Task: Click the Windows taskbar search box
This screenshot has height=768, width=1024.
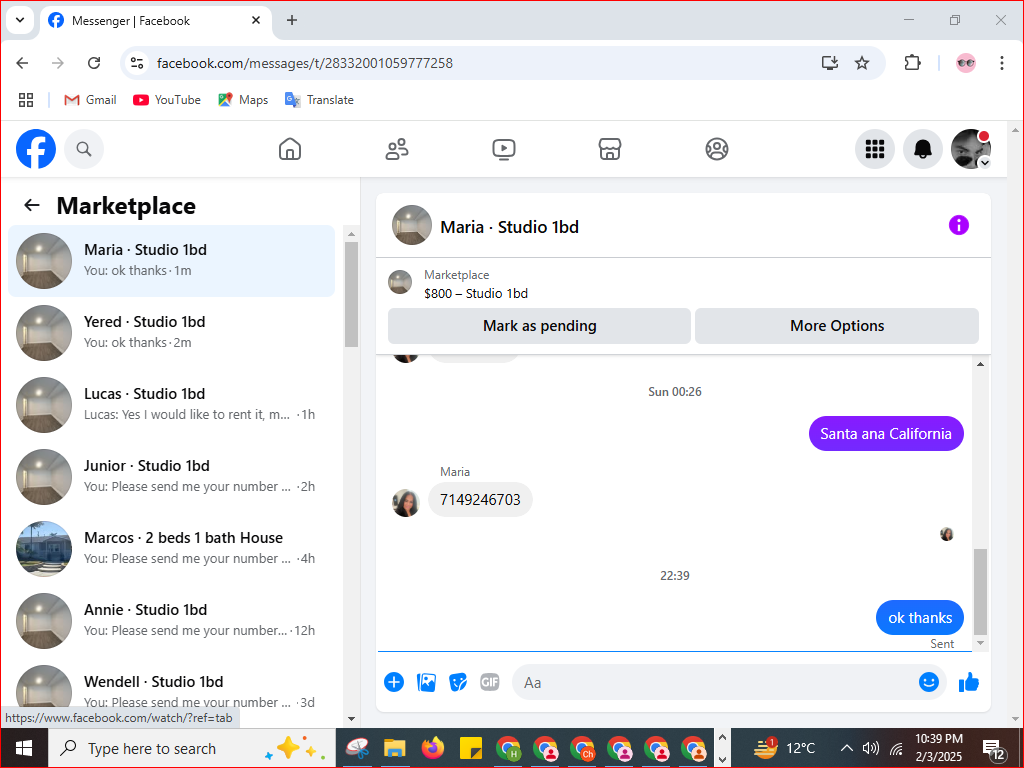Action: coord(191,748)
